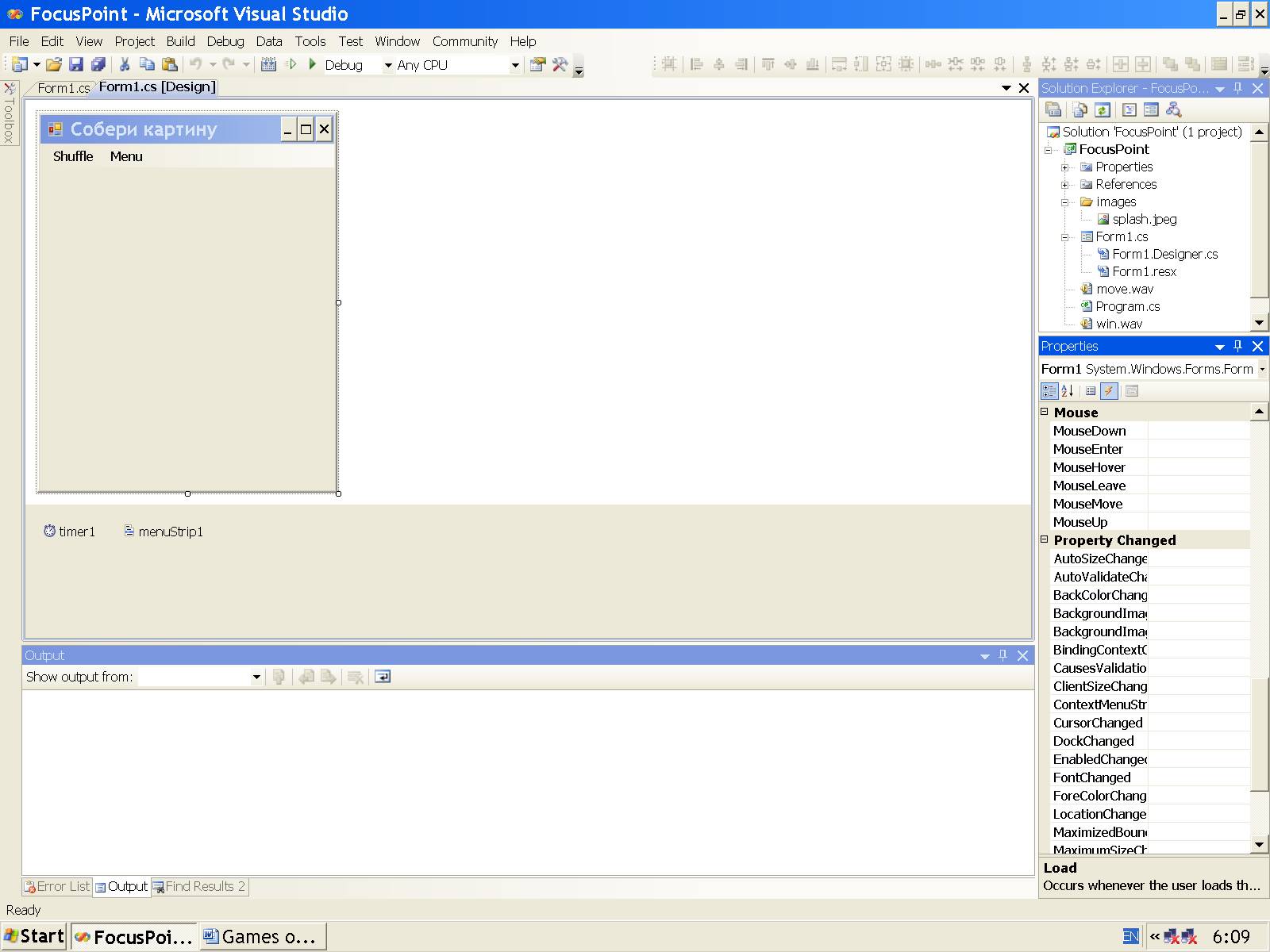Viewport: 1270px width, 952px height.
Task: Start debugging with the green play arrow
Action: [x=312, y=64]
